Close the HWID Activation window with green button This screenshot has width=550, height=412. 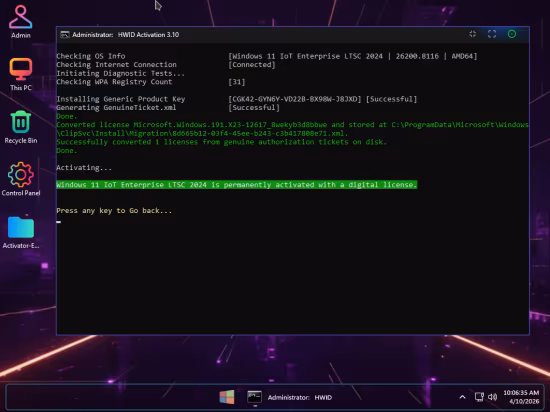512,34
